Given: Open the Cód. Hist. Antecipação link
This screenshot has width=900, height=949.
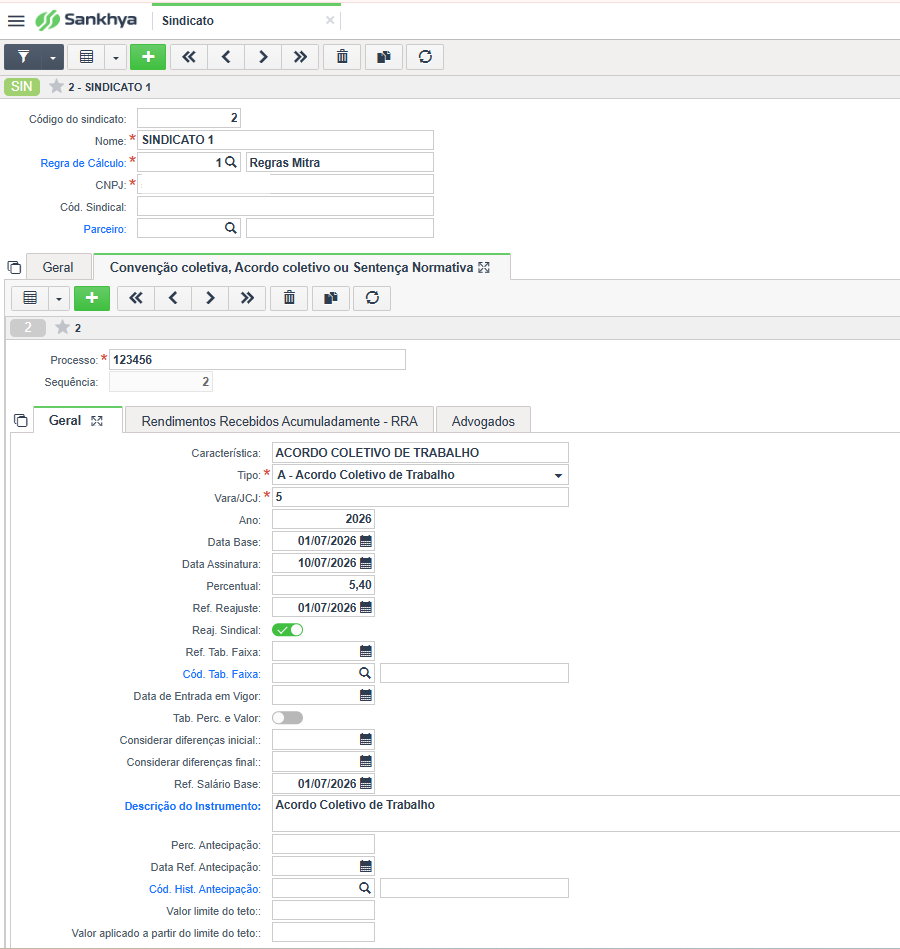Looking at the screenshot, I should pos(205,889).
